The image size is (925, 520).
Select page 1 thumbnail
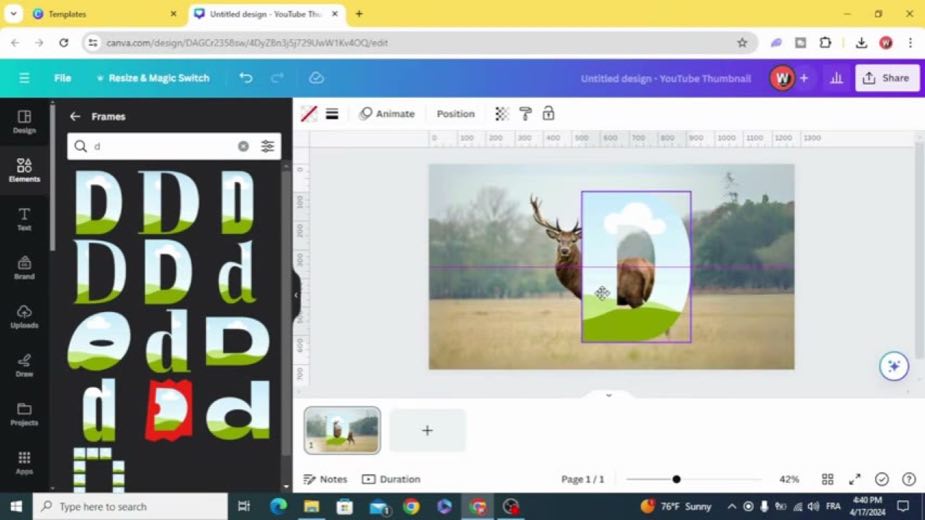coord(342,430)
